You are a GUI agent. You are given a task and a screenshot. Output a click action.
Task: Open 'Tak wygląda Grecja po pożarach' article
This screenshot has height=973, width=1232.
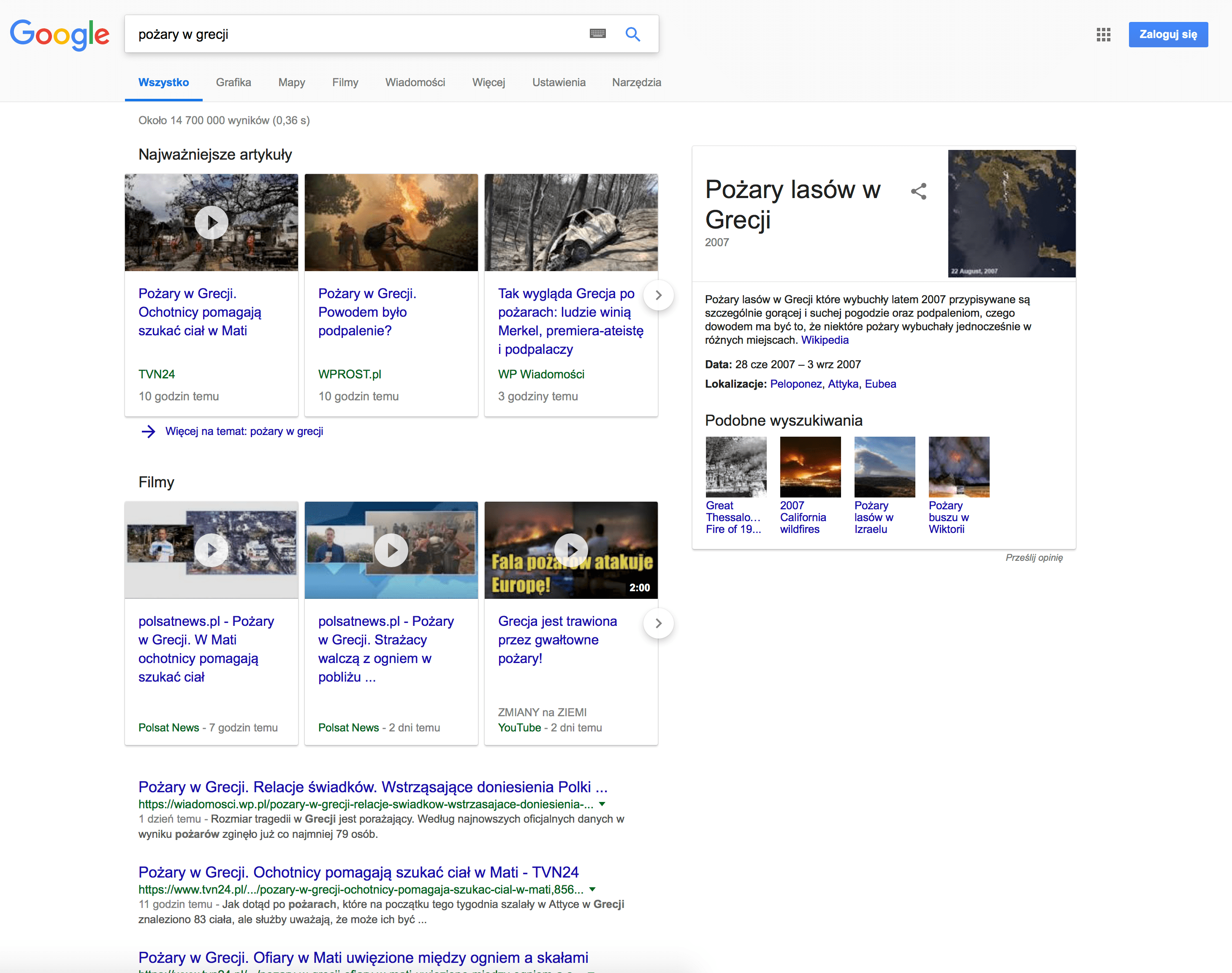click(x=571, y=321)
